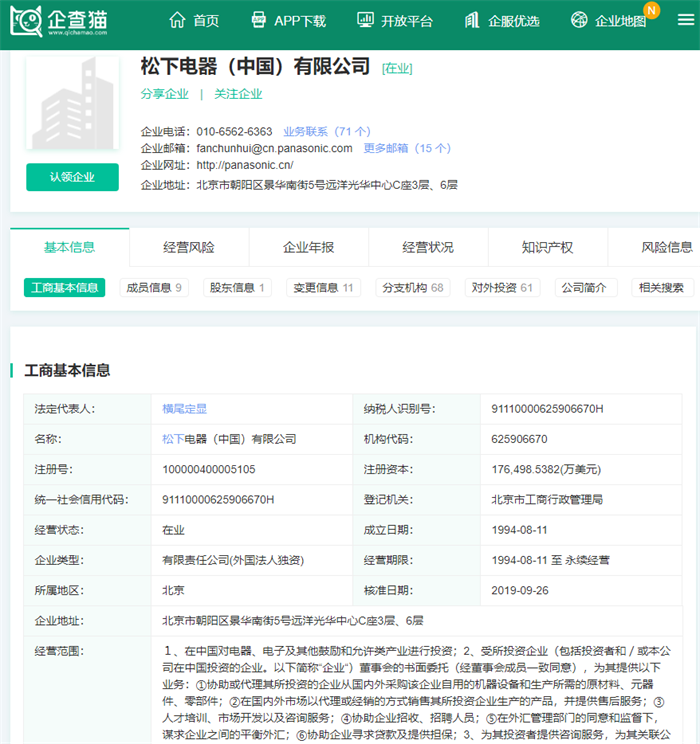Click the 经营范围 description text
This screenshot has width=700, height=744.
tap(416, 693)
